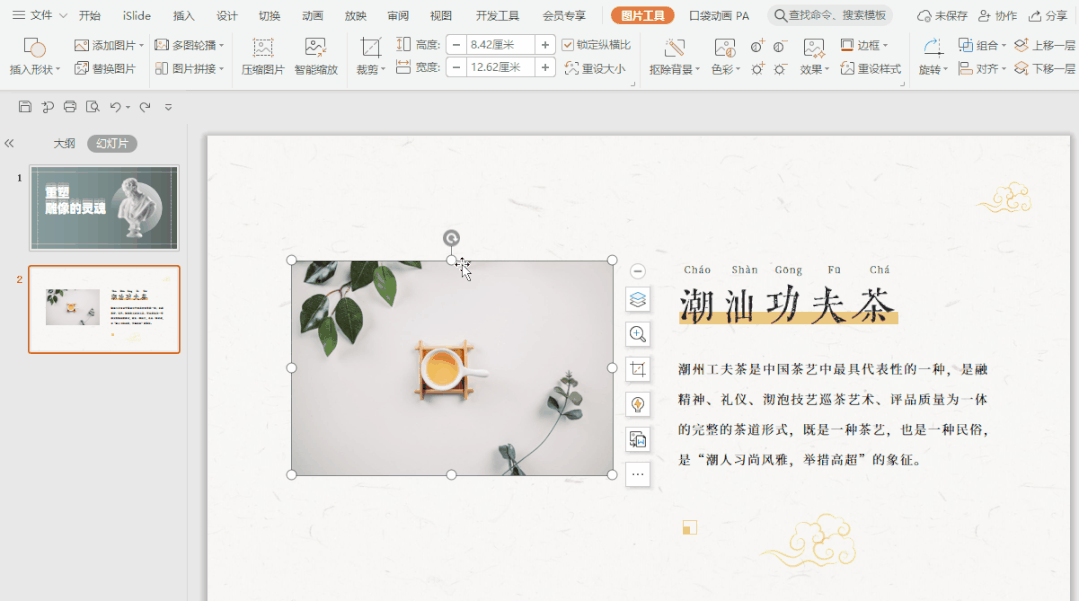
Task: Click the 替换图片 replace picture icon
Action: click(x=83, y=68)
